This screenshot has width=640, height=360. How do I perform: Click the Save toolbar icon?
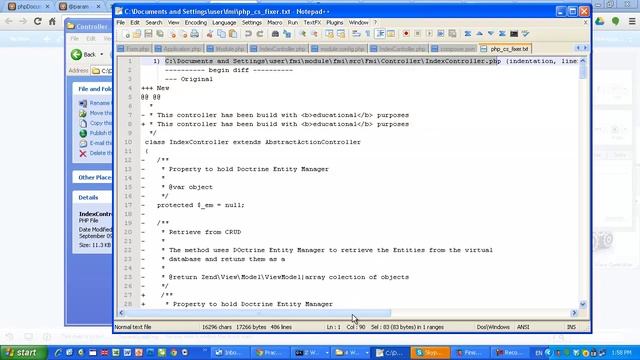[148, 34]
